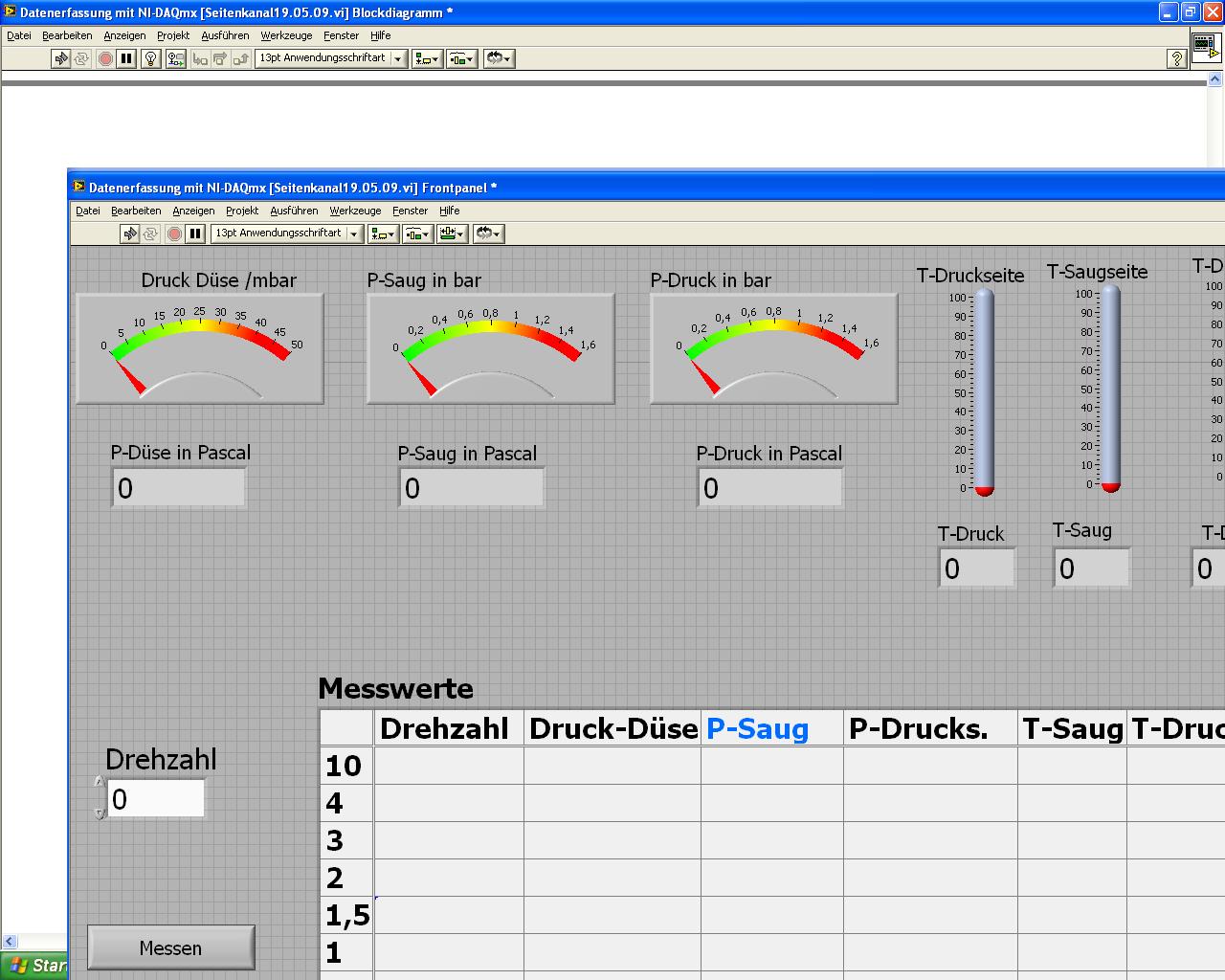The height and width of the screenshot is (980, 1225).
Task: Click Abort Execution in Blockdiagramm toolbar
Action: [105, 58]
